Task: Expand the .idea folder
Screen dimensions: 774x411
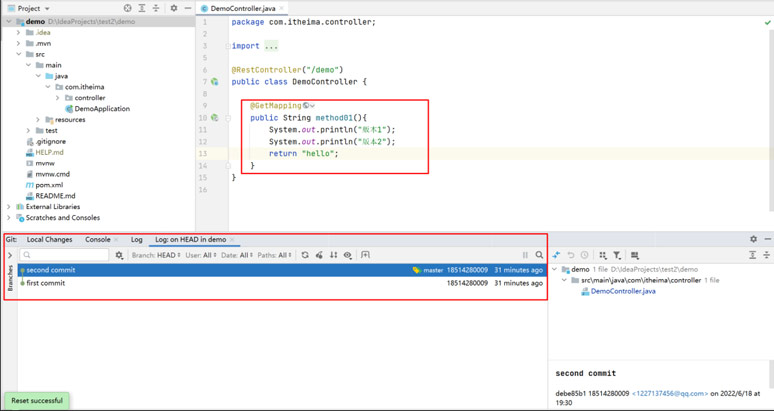Action: [18, 33]
